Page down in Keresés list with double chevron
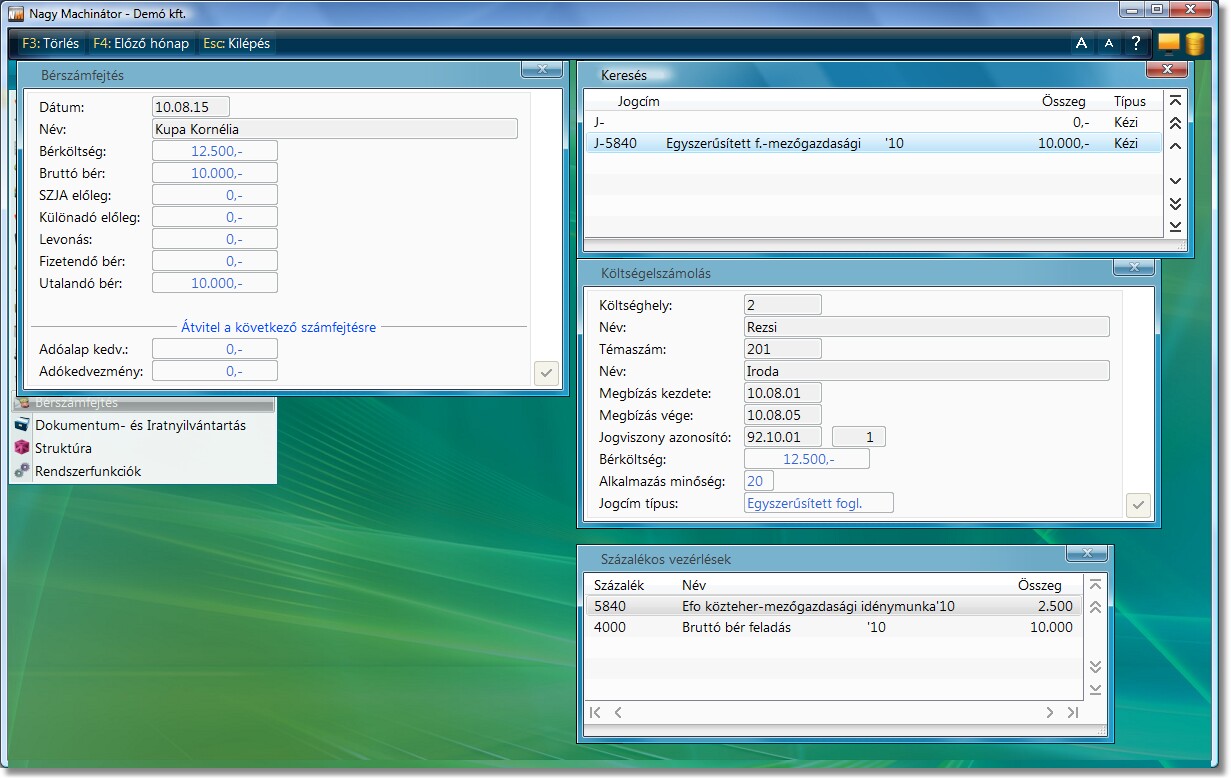This screenshot has height=780, width=1231. [1176, 204]
